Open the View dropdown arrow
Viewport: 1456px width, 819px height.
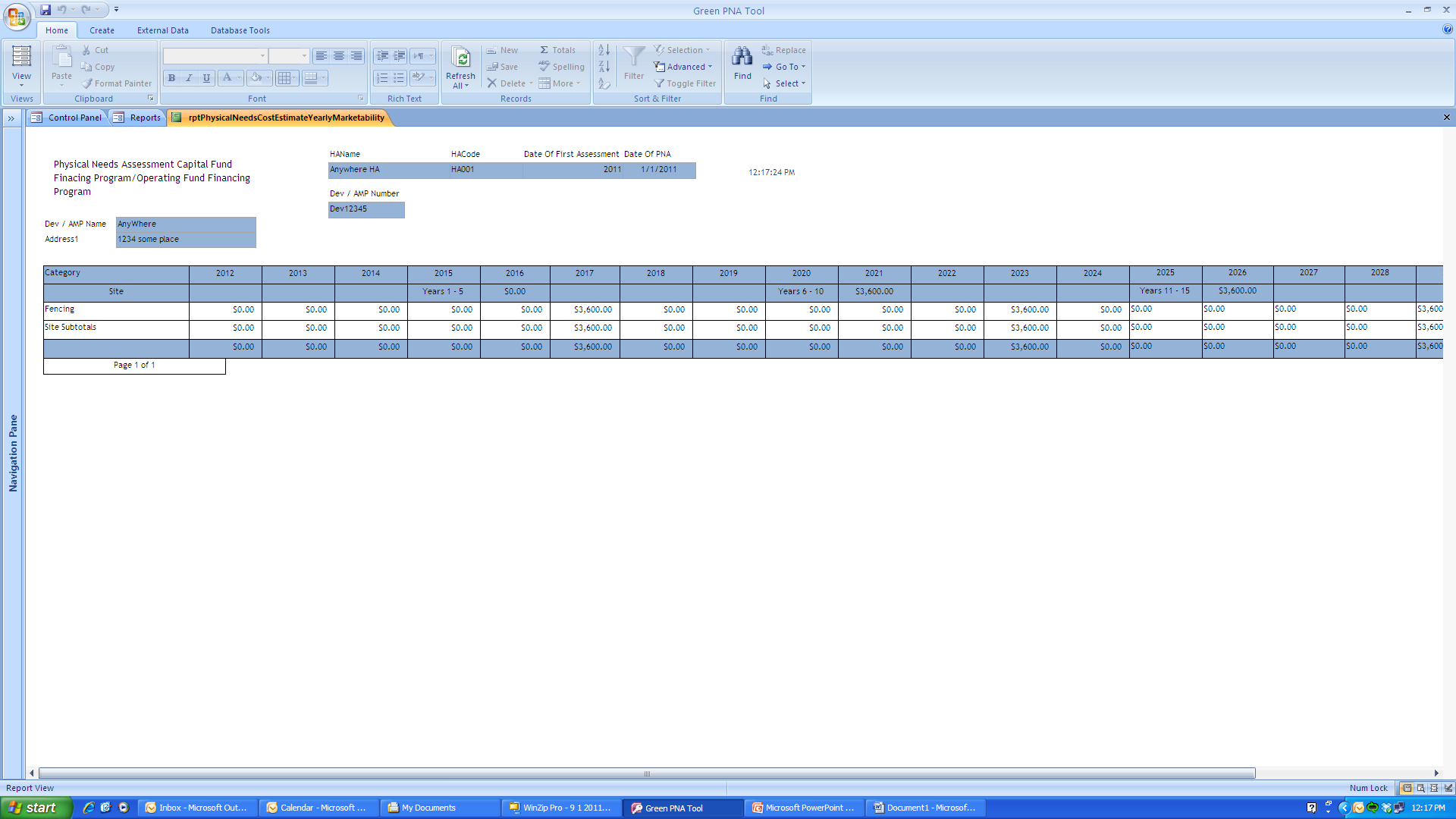click(x=21, y=85)
